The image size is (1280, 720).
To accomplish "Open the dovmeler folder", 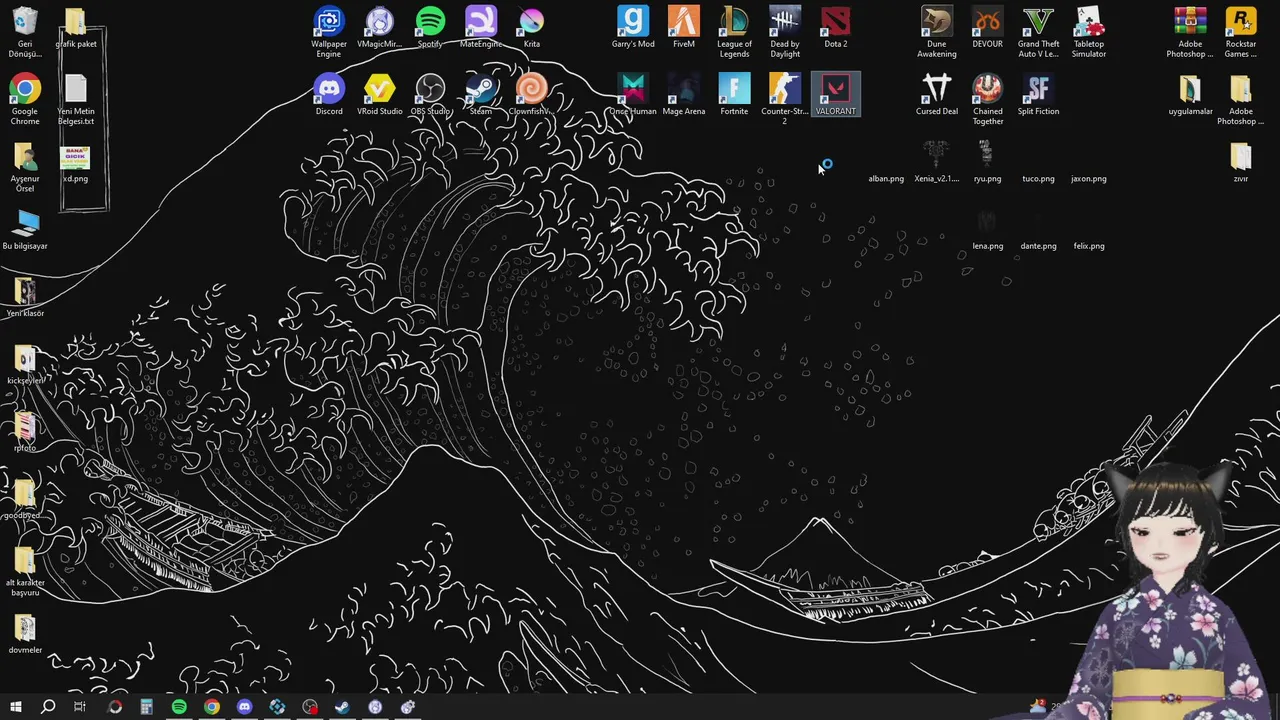I will click(x=25, y=632).
